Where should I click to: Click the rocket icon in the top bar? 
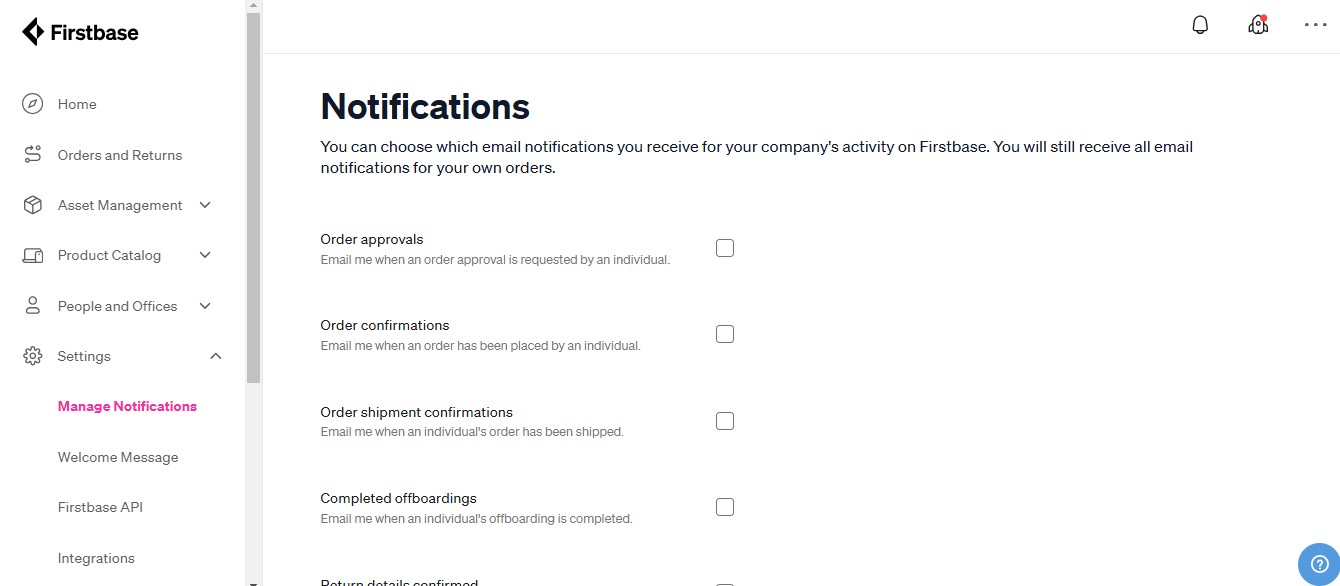1258,25
